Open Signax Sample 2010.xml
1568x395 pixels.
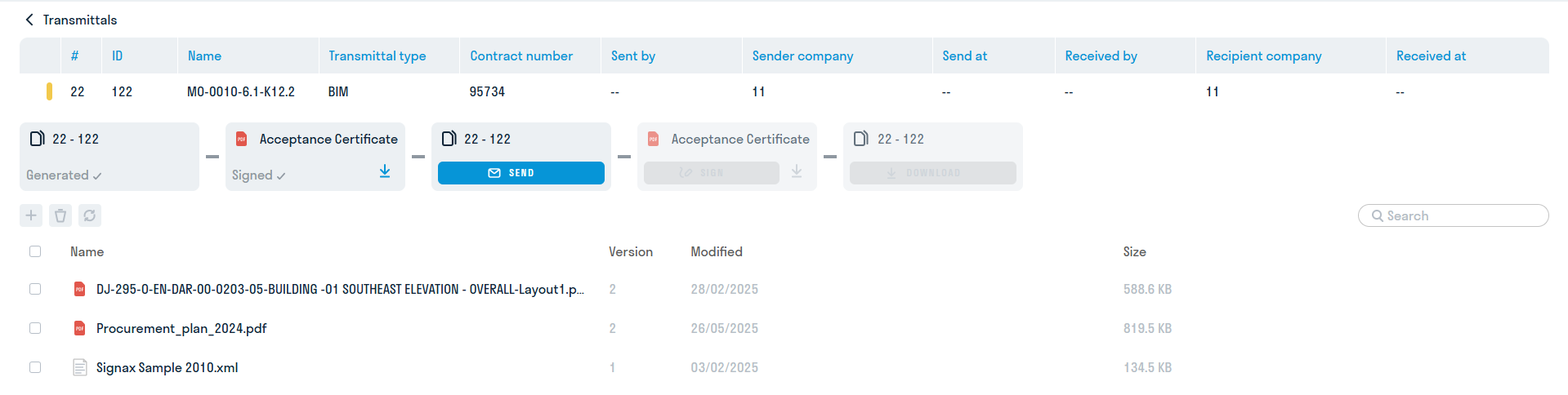[x=168, y=367]
